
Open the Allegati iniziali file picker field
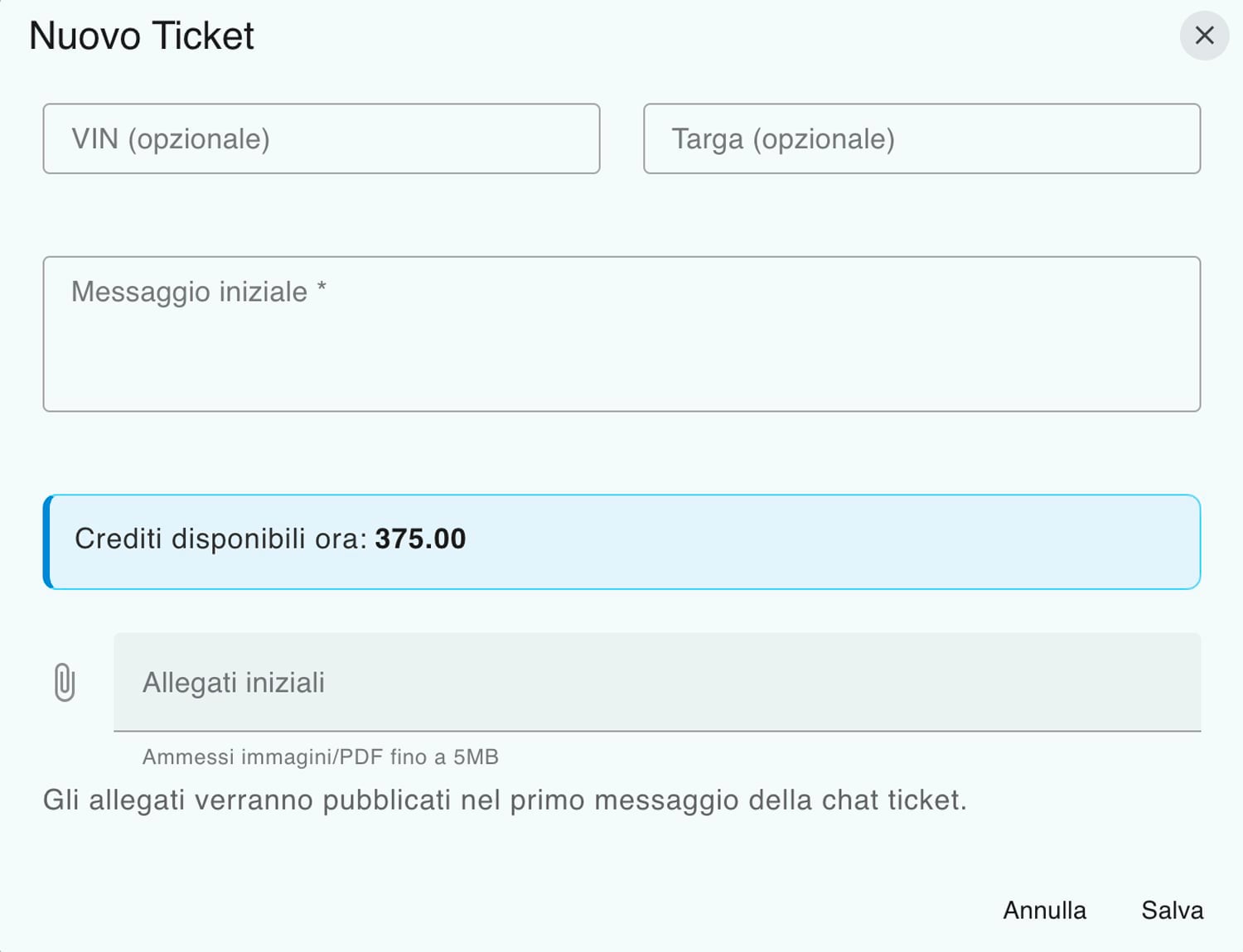pyautogui.click(x=657, y=682)
